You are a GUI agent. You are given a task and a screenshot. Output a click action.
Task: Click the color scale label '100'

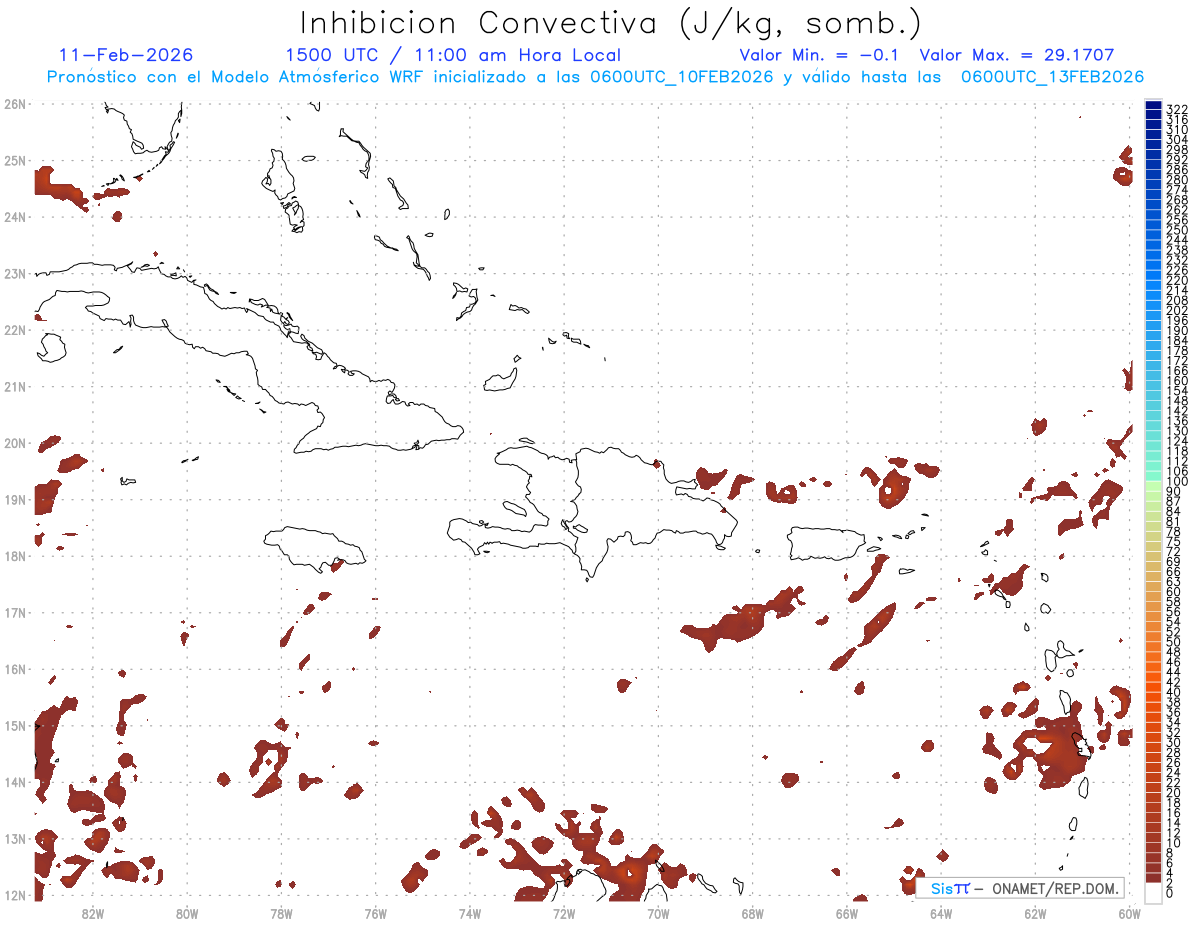[1177, 482]
